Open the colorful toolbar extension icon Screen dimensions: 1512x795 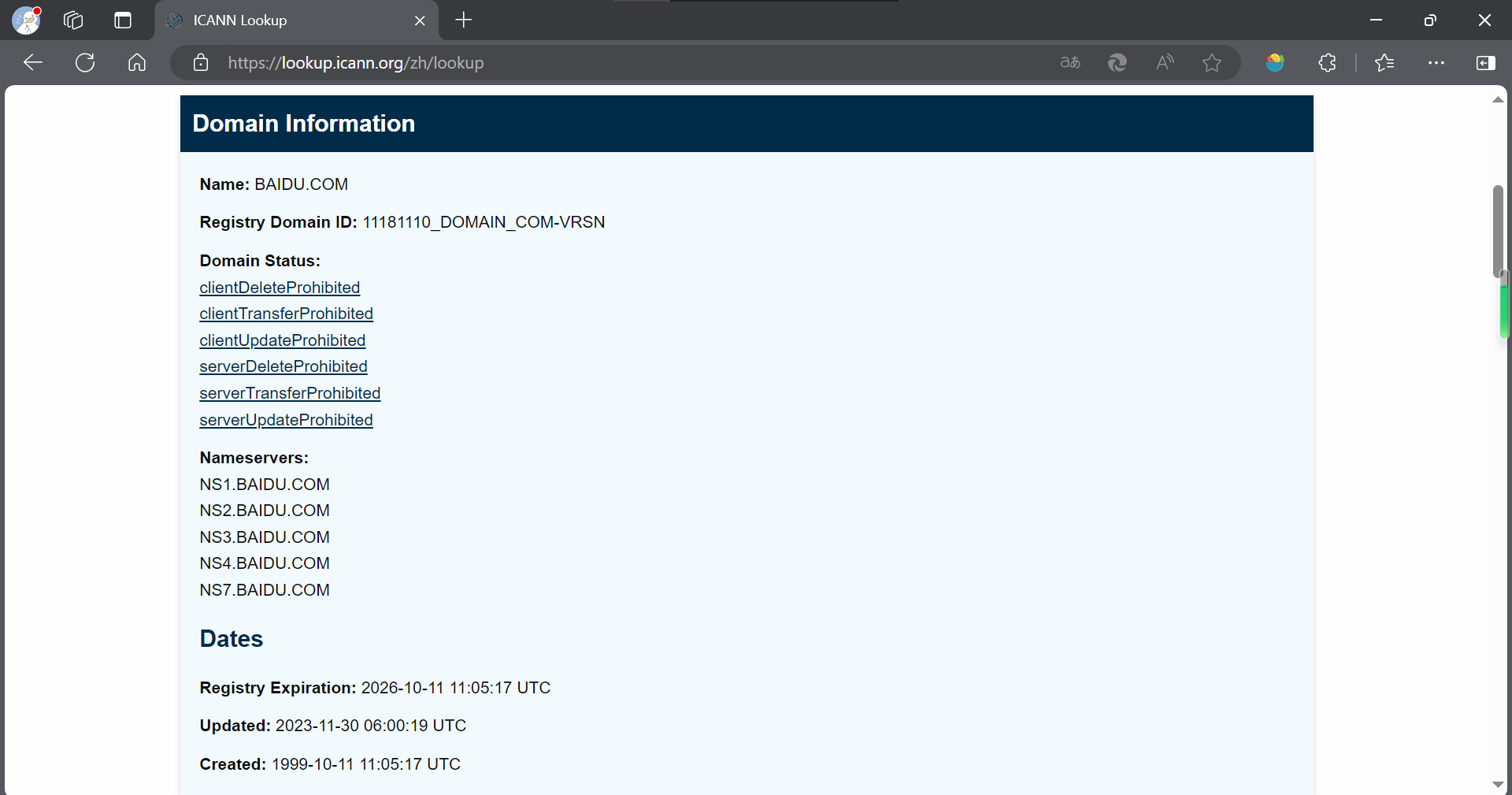click(1275, 62)
